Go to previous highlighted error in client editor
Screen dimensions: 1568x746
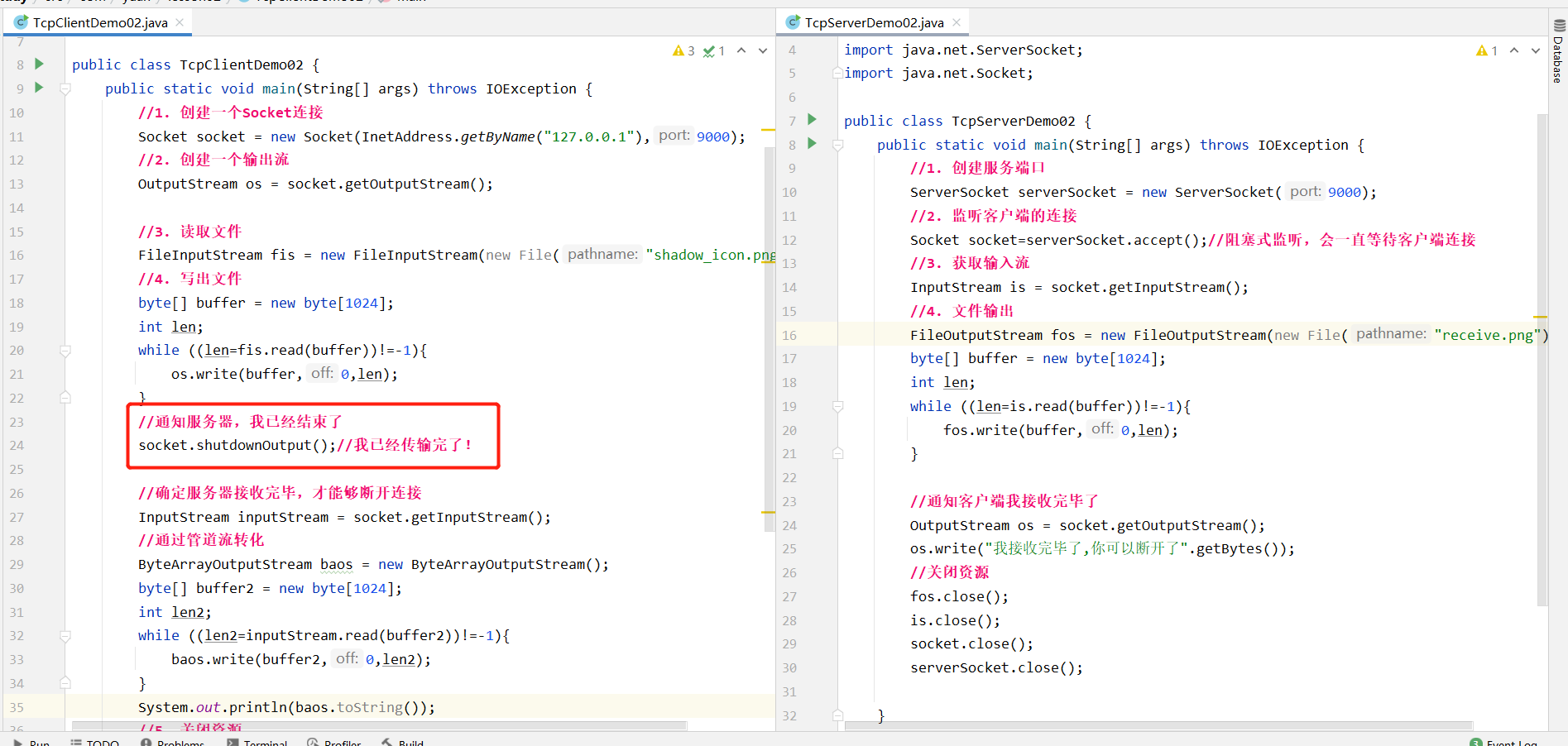click(741, 50)
